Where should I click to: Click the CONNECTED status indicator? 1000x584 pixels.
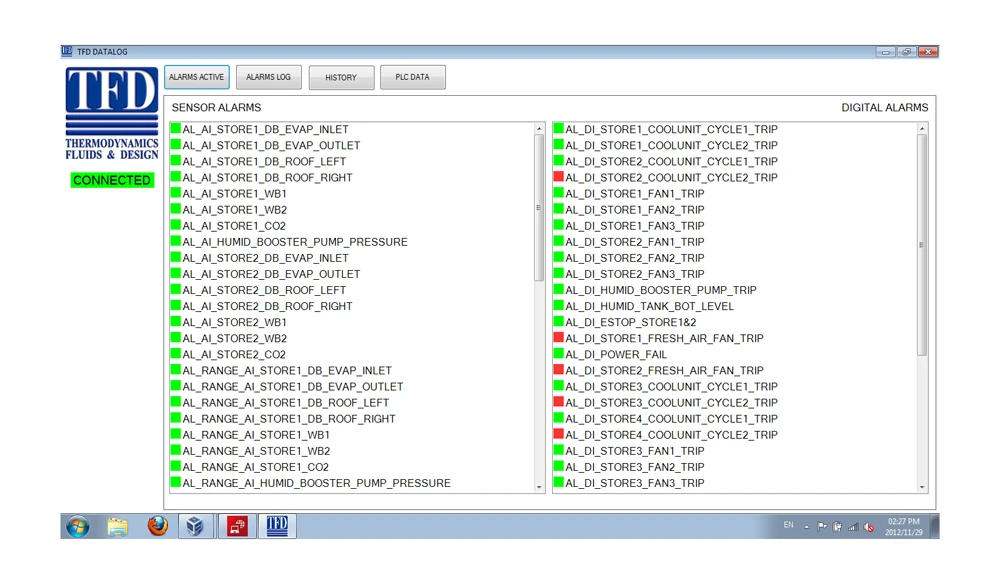click(112, 181)
